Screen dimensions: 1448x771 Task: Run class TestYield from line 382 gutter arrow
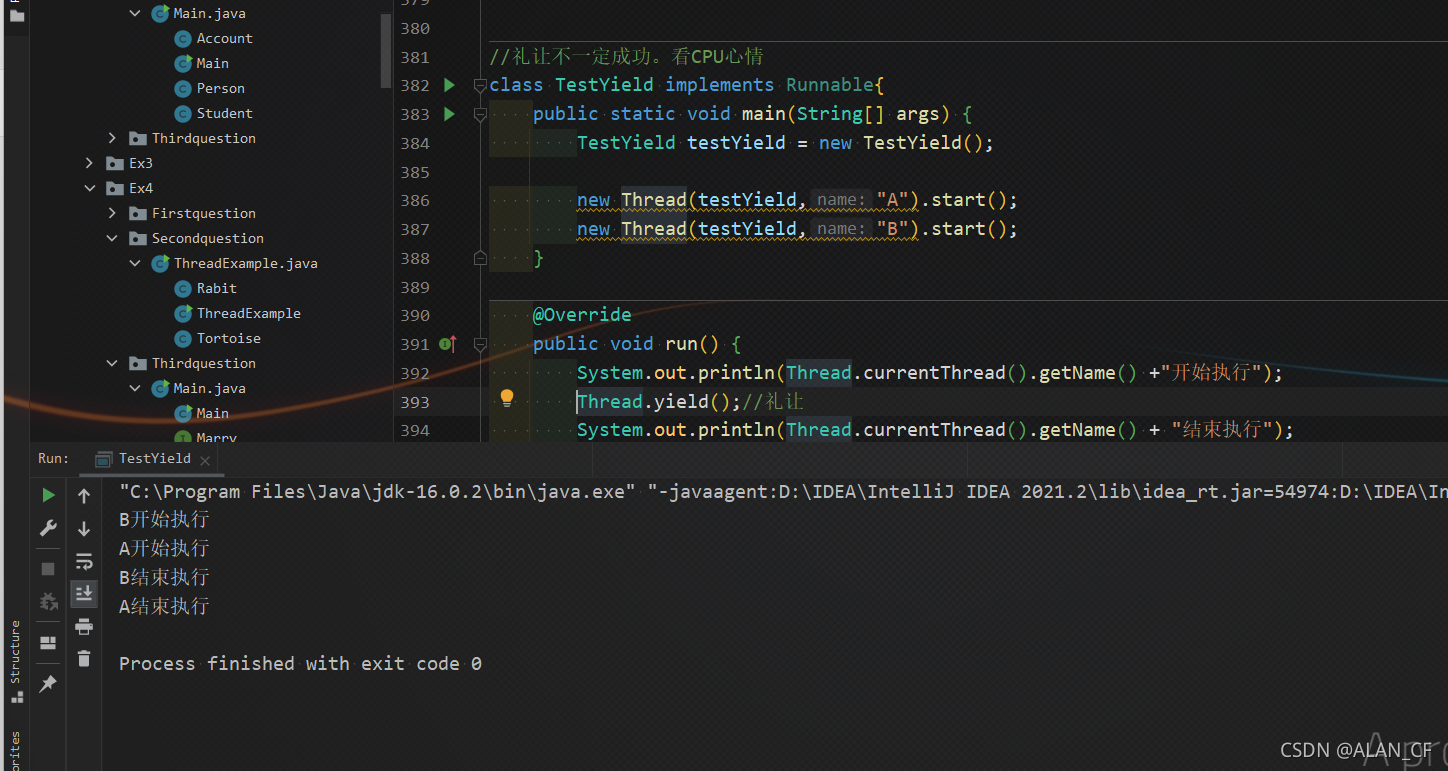pos(449,85)
